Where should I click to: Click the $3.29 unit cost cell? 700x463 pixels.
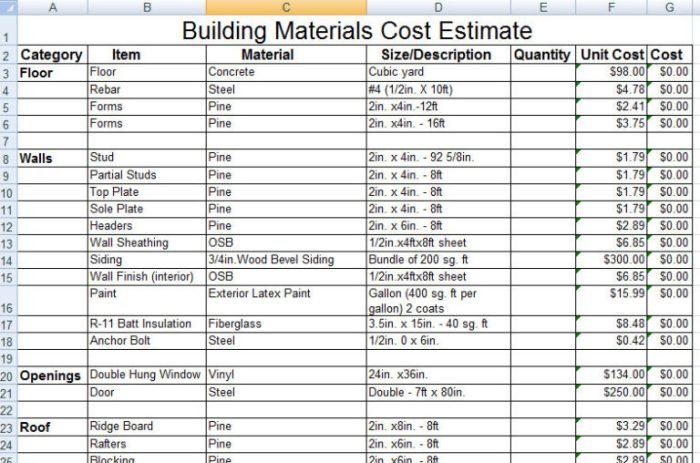pos(611,427)
